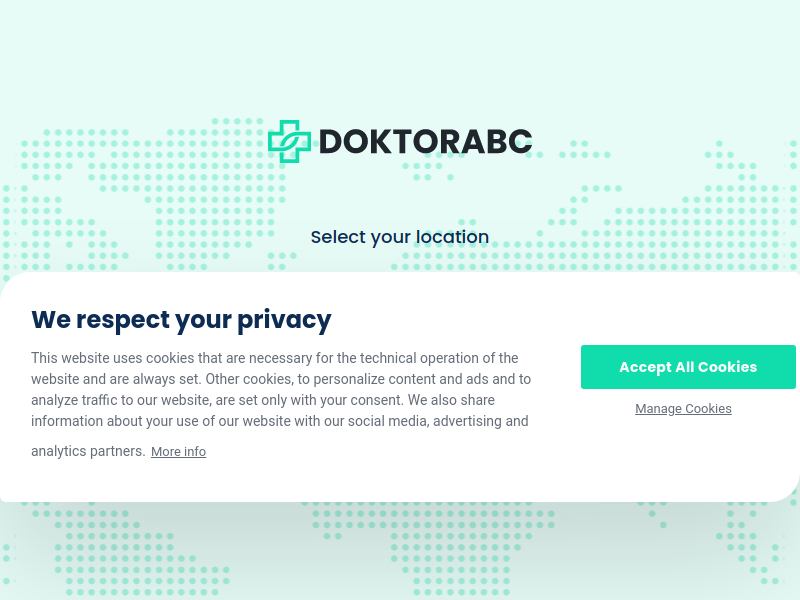
Task: Click the 'Select your location' heading
Action: click(400, 237)
